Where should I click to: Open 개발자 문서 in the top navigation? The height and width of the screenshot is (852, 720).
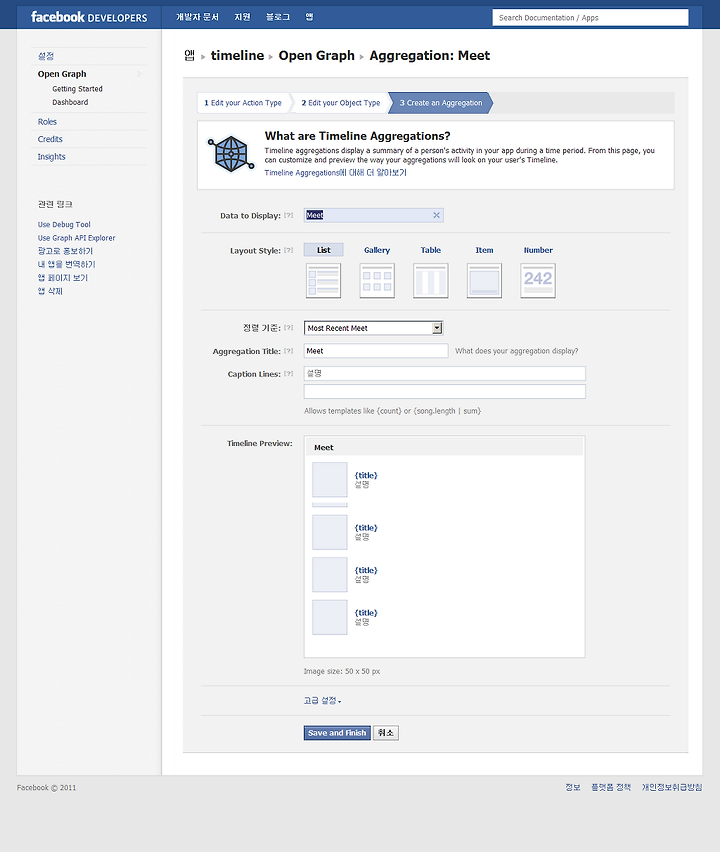197,17
